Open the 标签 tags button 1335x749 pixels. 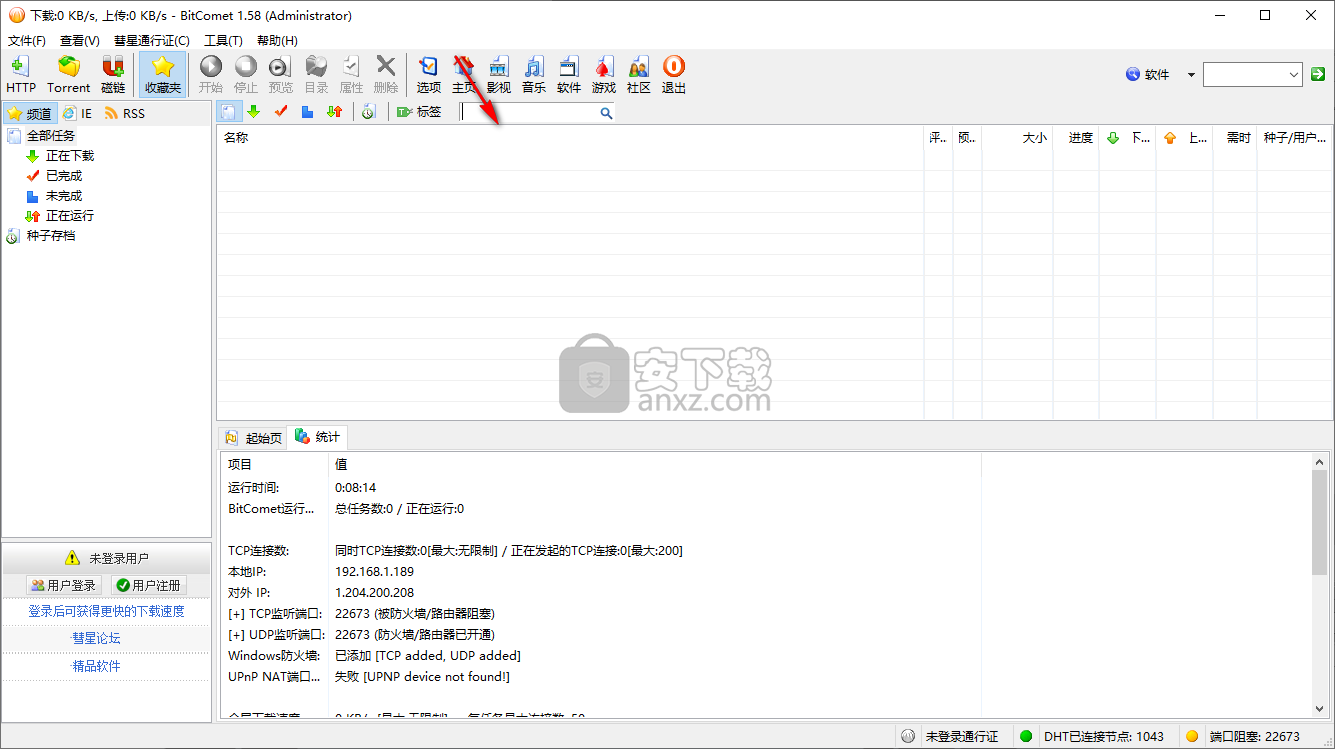(x=419, y=112)
